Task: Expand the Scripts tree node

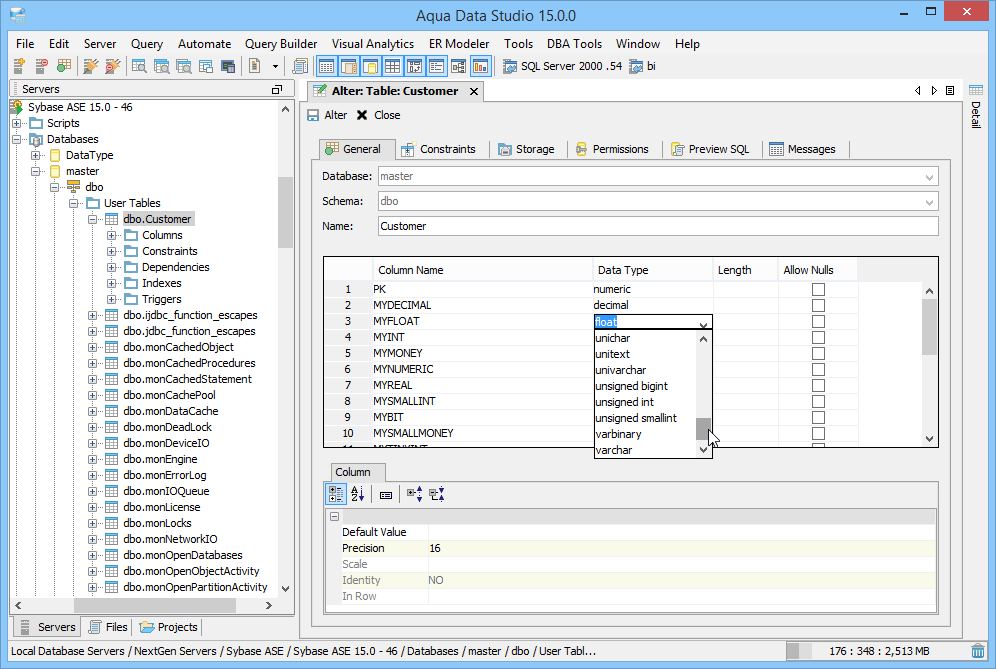Action: 17,123
